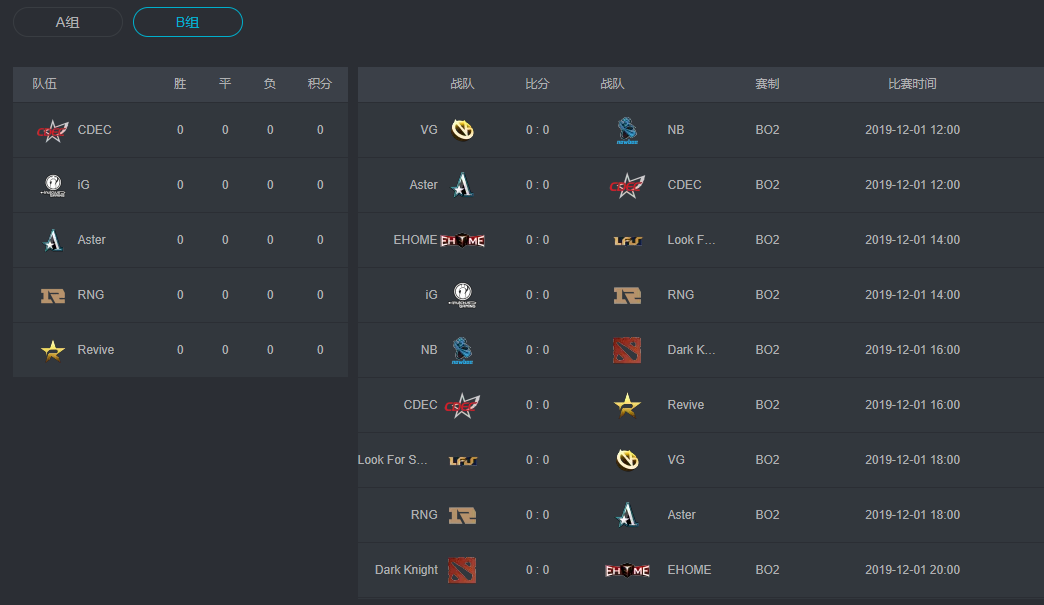Click the 积分 column header
Screen dimensions: 1044x605
point(320,84)
